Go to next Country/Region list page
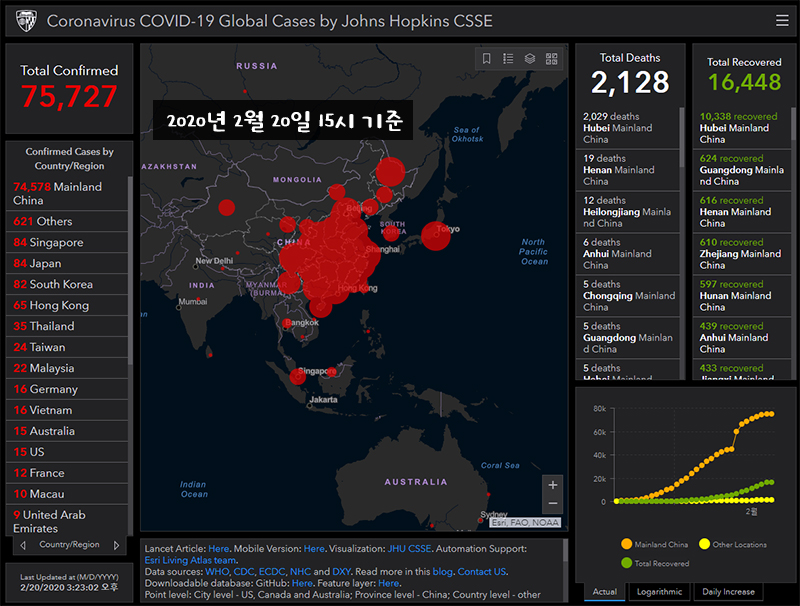 [x=116, y=545]
